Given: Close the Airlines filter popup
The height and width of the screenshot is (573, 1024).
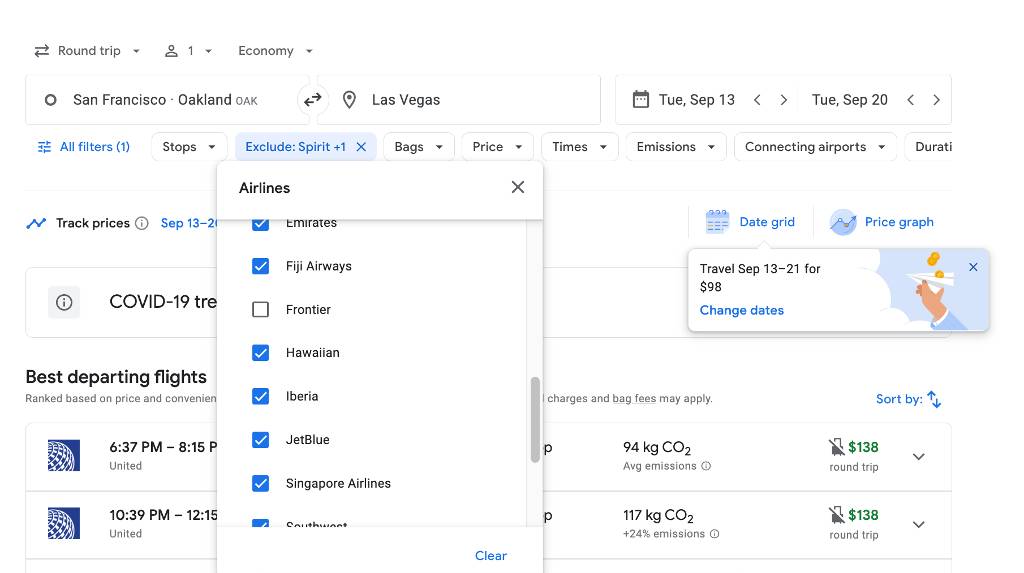Looking at the screenshot, I should [518, 188].
